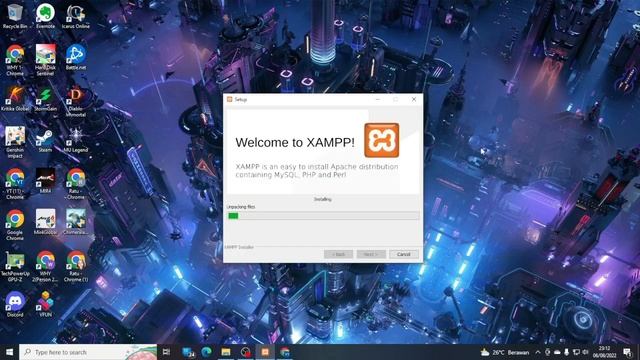Select the Steam desktop icon
Screen dimensions: 640x360
pyautogui.click(x=45, y=140)
